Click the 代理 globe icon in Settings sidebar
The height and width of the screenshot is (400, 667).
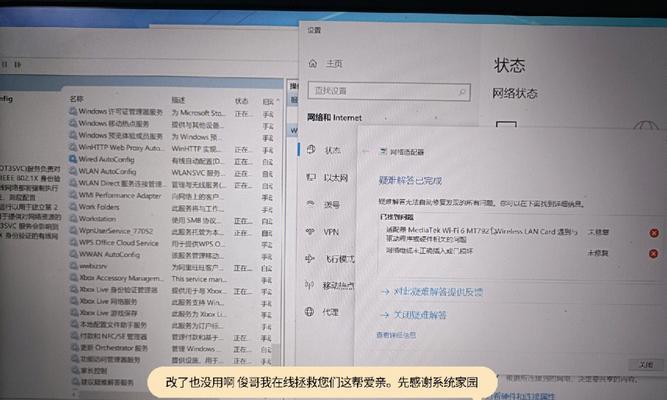coord(309,311)
